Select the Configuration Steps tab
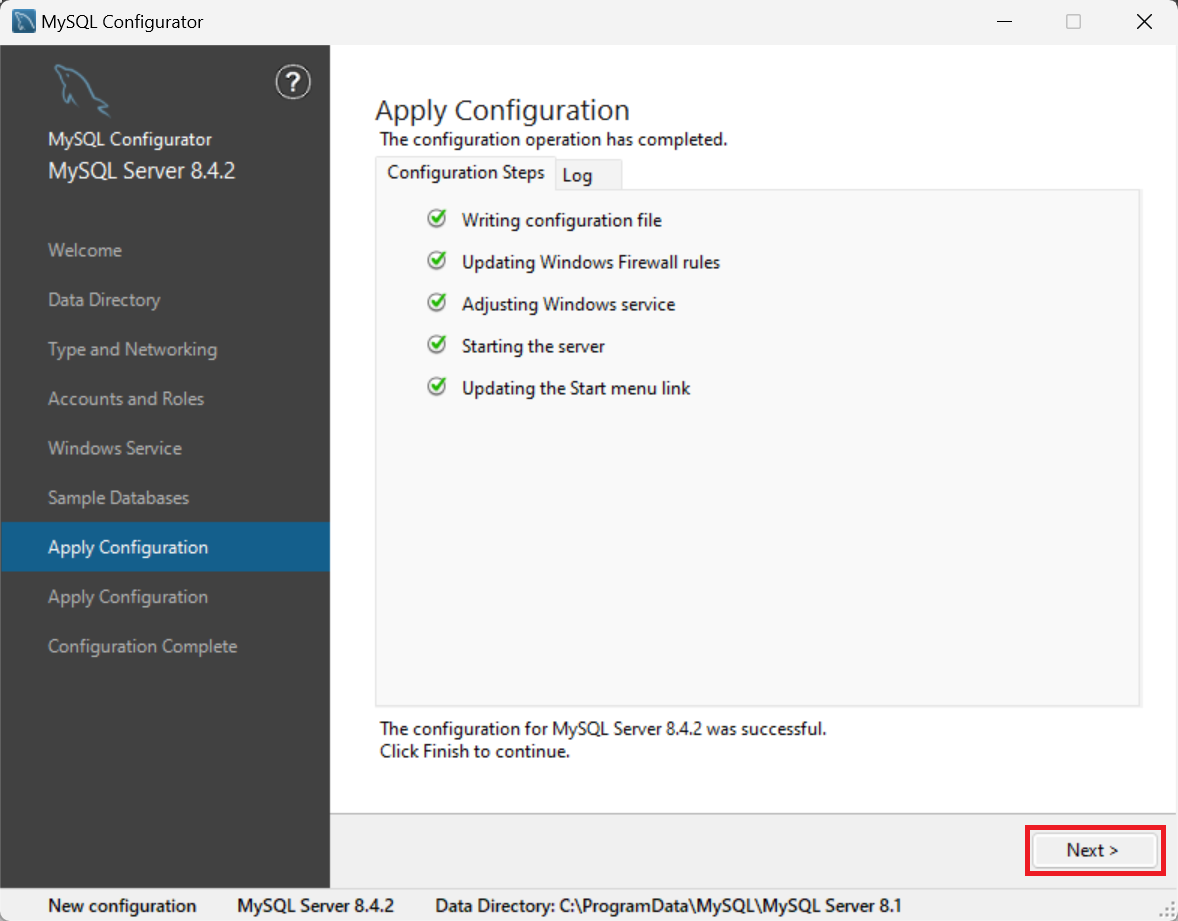1178x921 pixels. [x=466, y=173]
